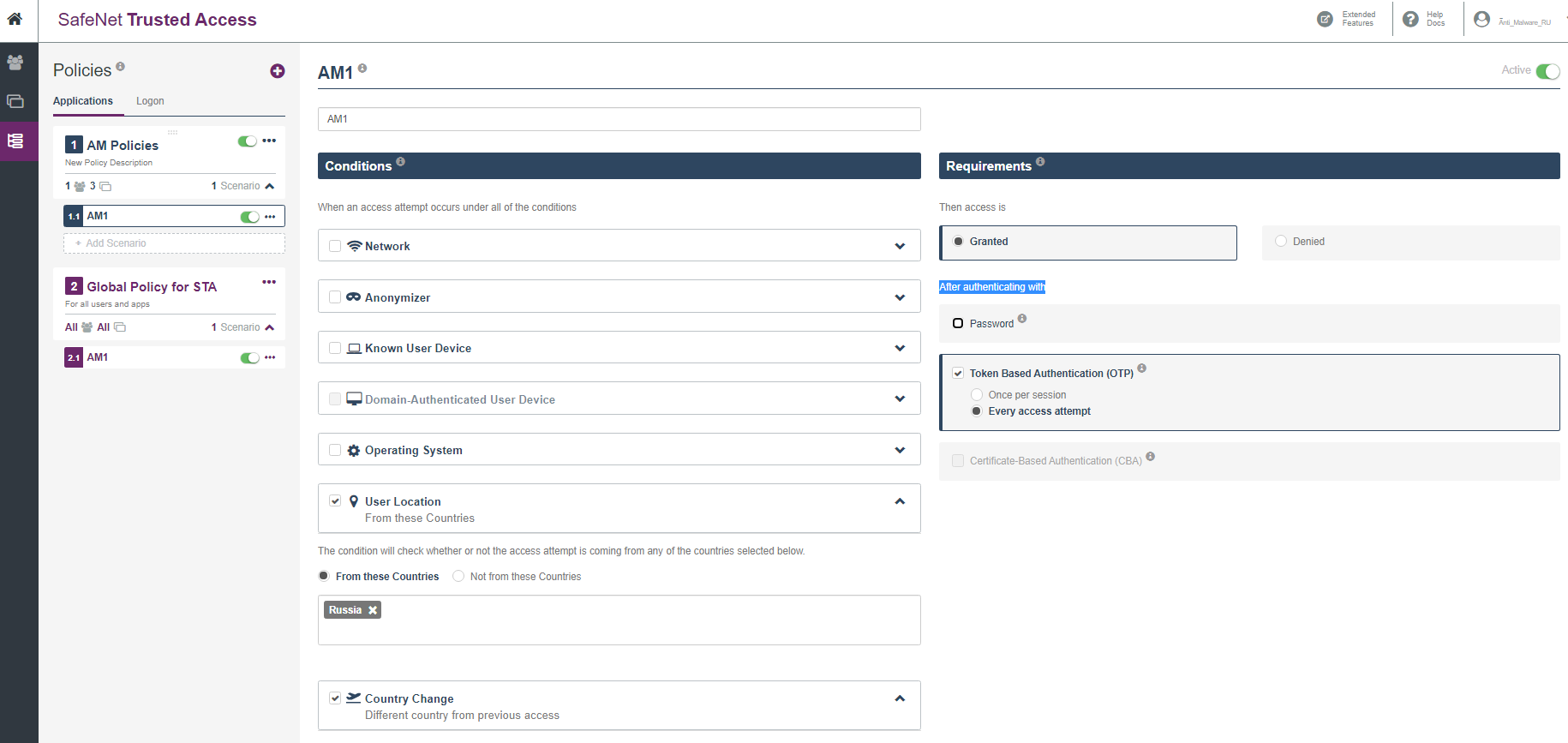The image size is (1568, 743).
Task: Show Password requirement info tooltip
Action: pos(1022,319)
